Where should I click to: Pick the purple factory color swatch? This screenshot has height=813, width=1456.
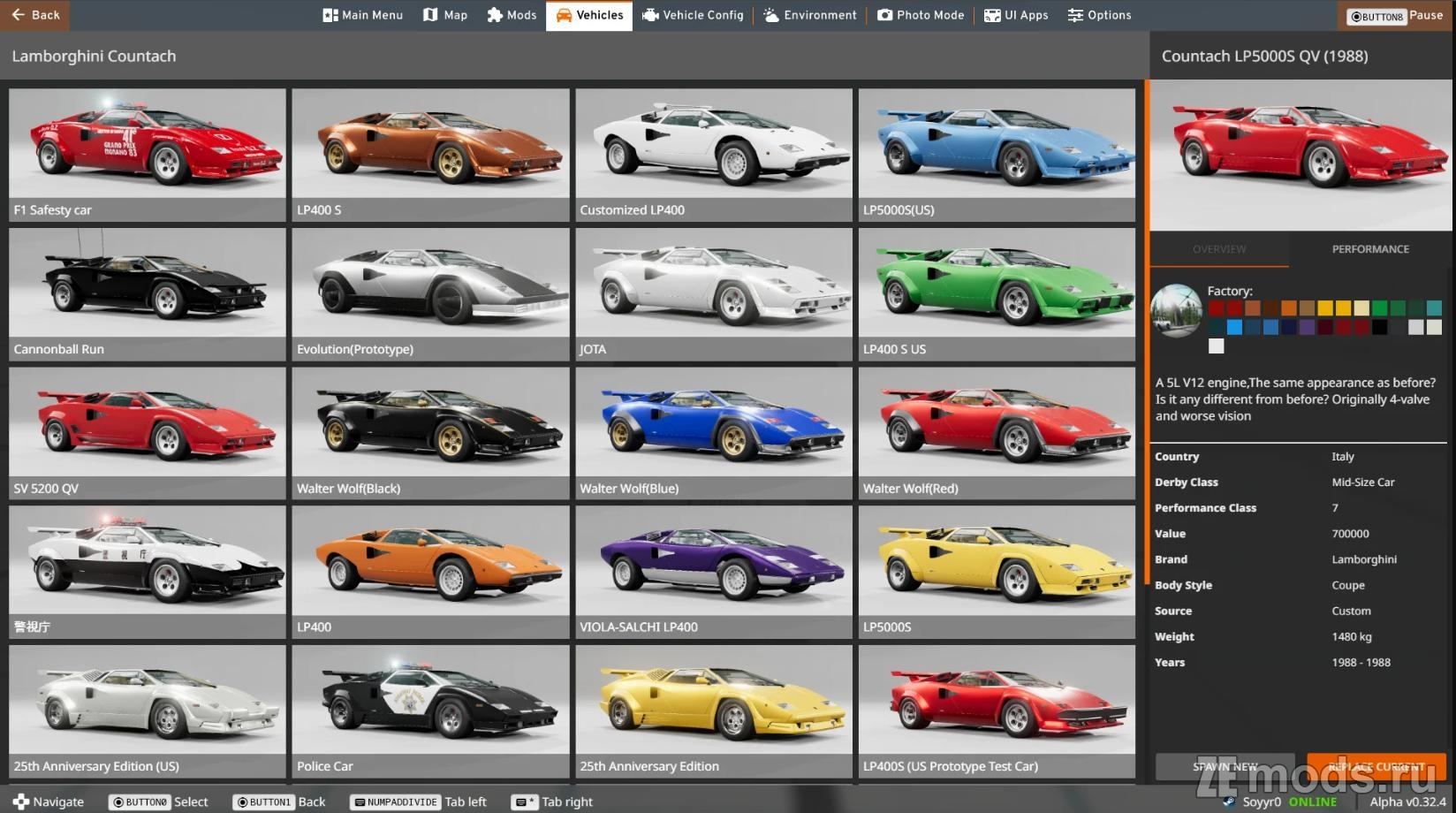[x=1307, y=327]
